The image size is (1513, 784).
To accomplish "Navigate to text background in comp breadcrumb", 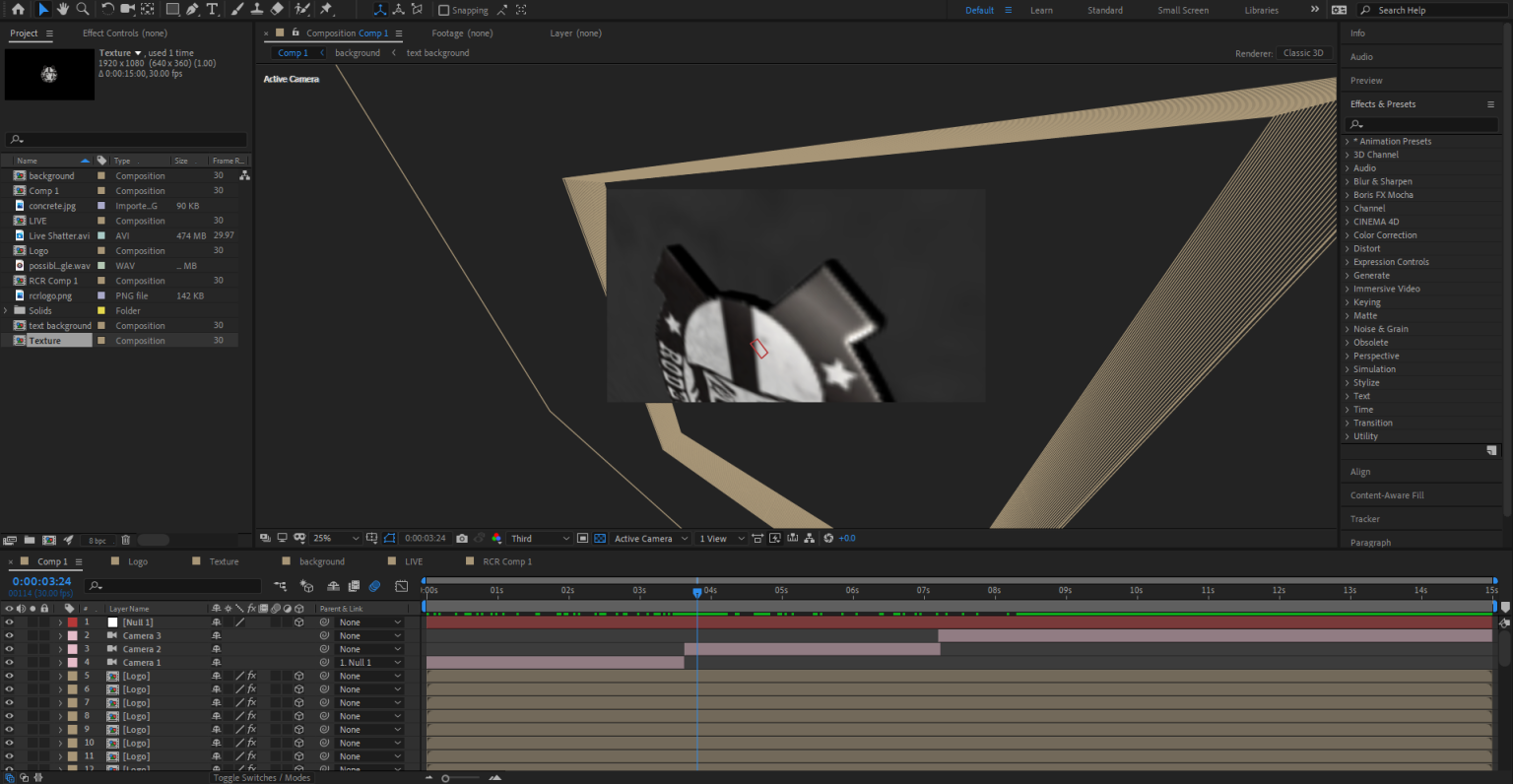I will click(437, 53).
